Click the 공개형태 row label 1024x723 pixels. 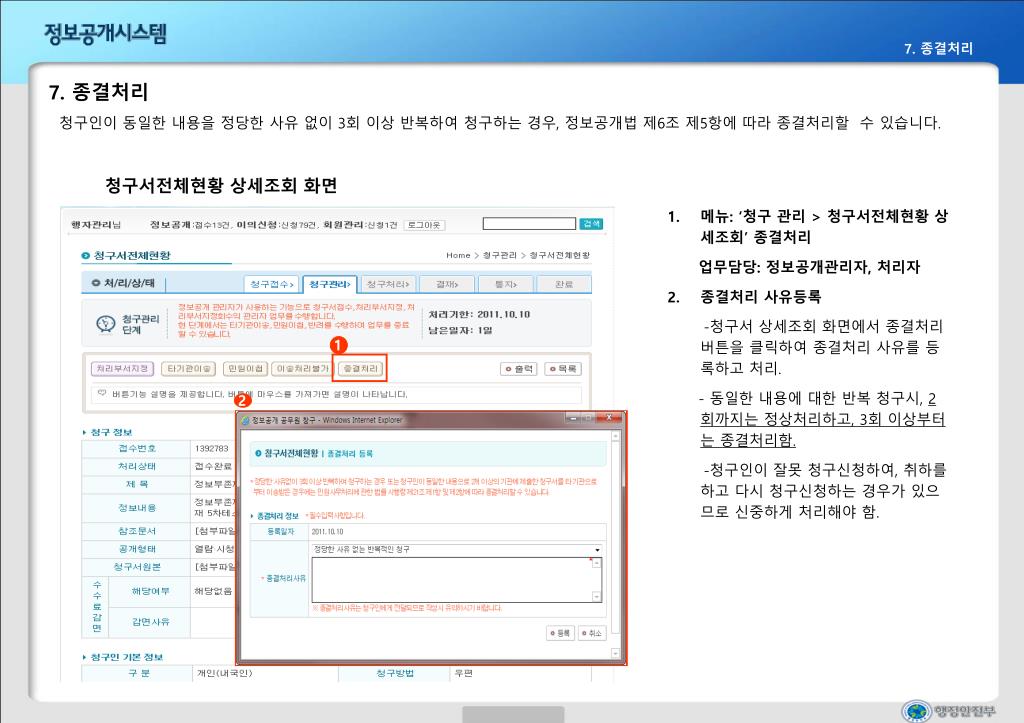pos(136,549)
